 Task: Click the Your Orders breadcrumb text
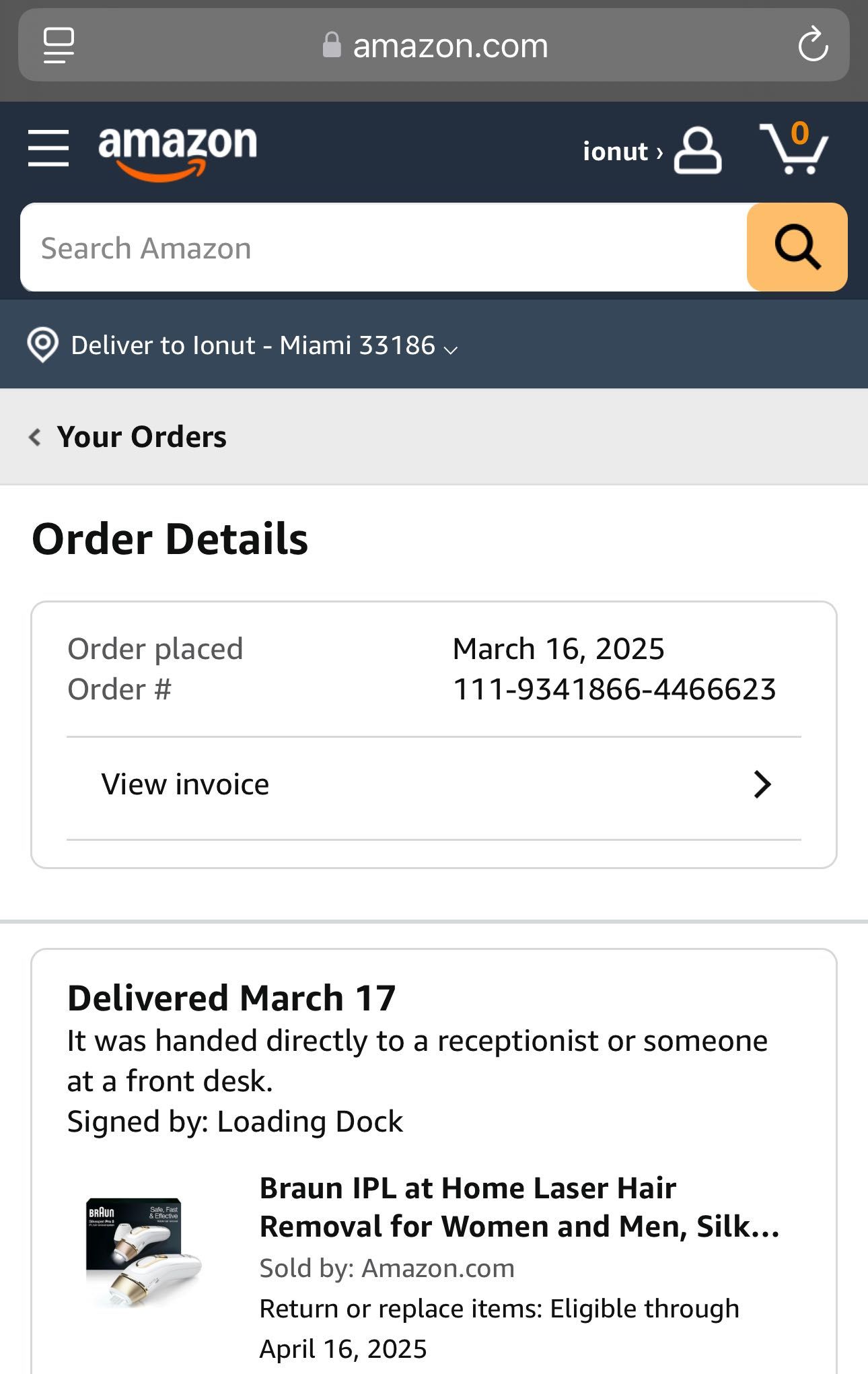point(142,437)
